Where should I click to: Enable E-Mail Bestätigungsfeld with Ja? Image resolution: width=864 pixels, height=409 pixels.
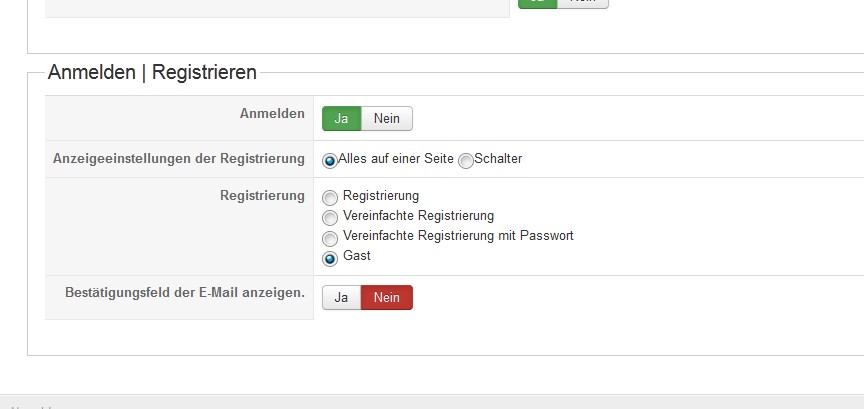pos(341,298)
